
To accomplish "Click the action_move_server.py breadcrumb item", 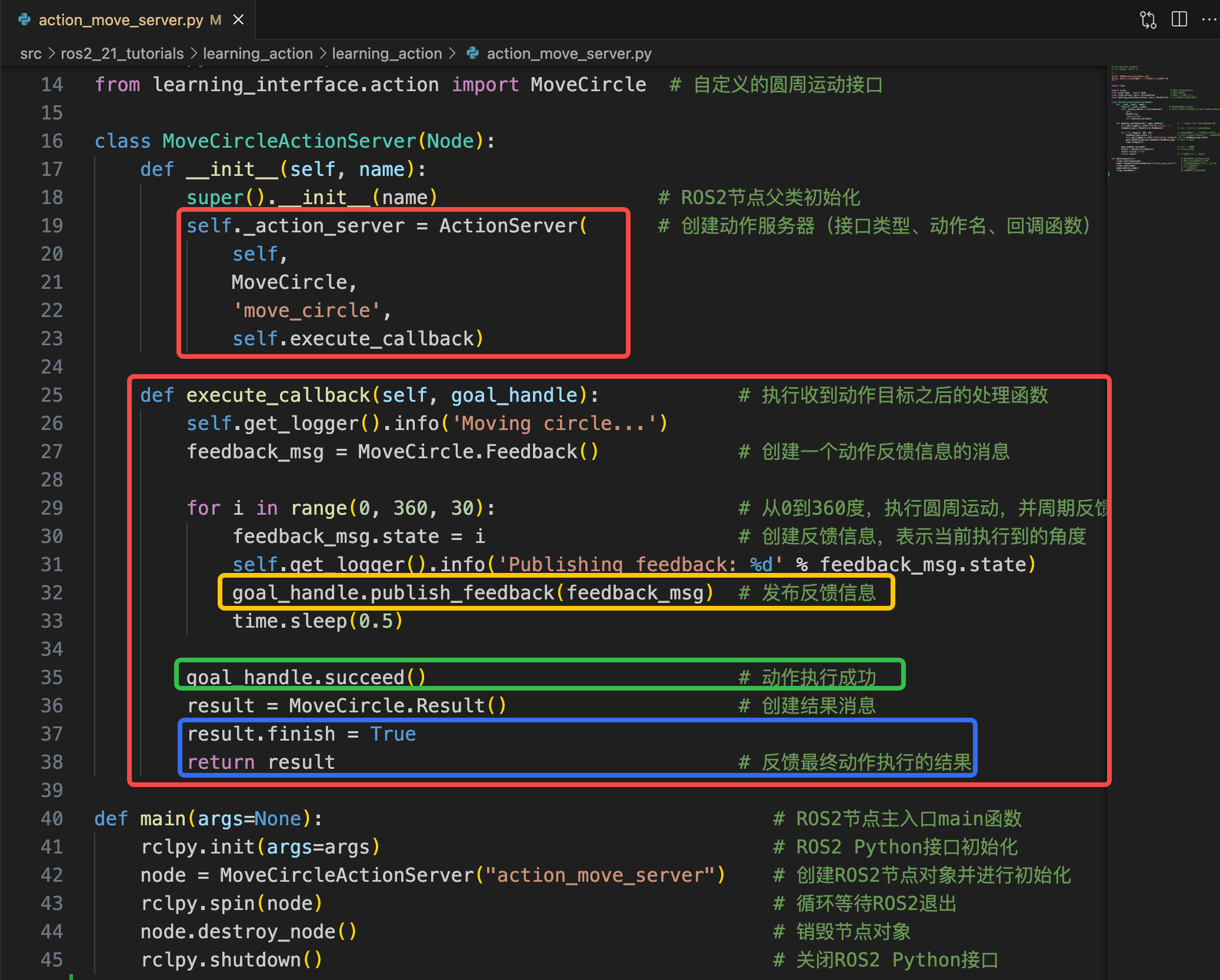I will (568, 54).
